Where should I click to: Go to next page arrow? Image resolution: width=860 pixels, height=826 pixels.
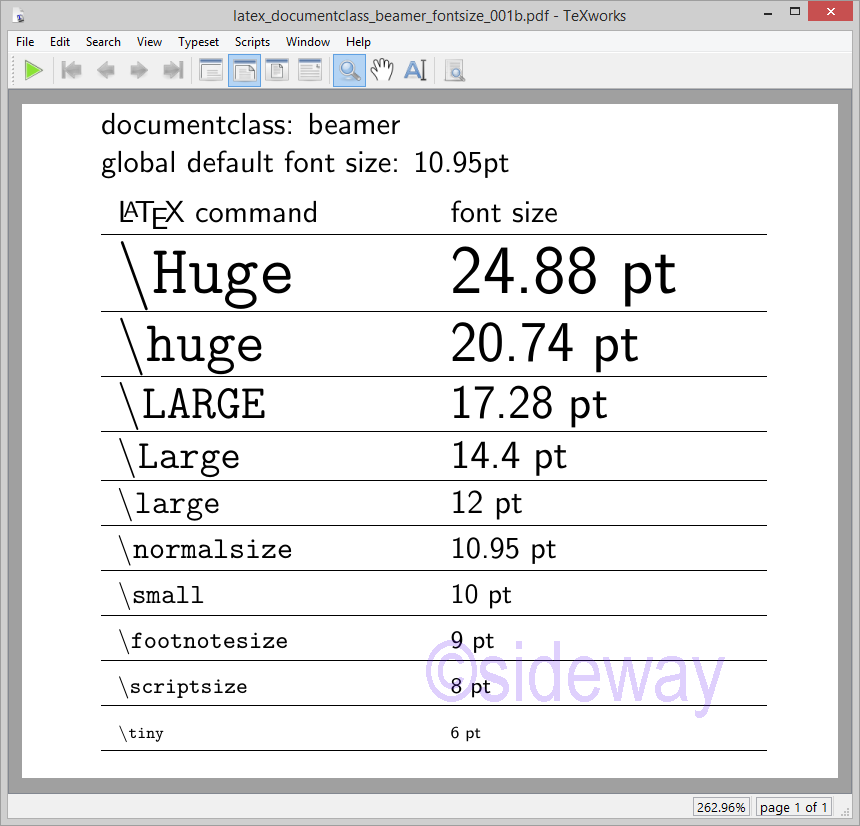139,71
